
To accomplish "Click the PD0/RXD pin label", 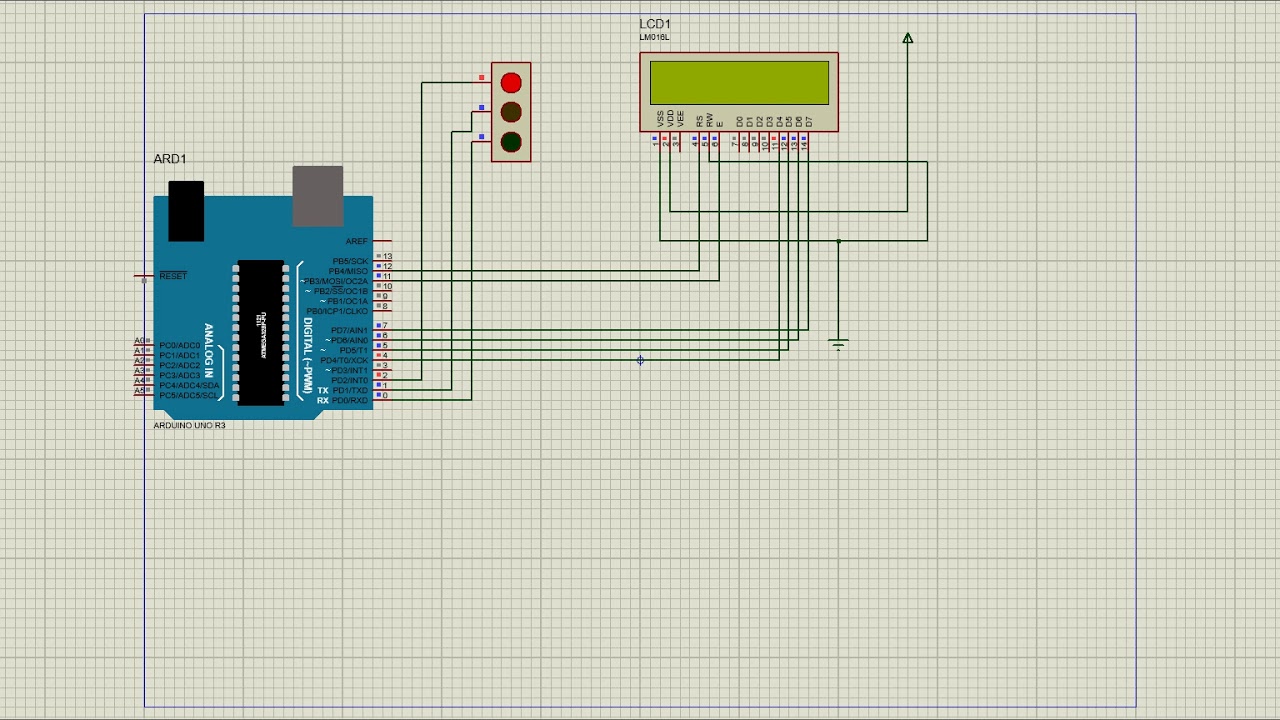I will 350,400.
